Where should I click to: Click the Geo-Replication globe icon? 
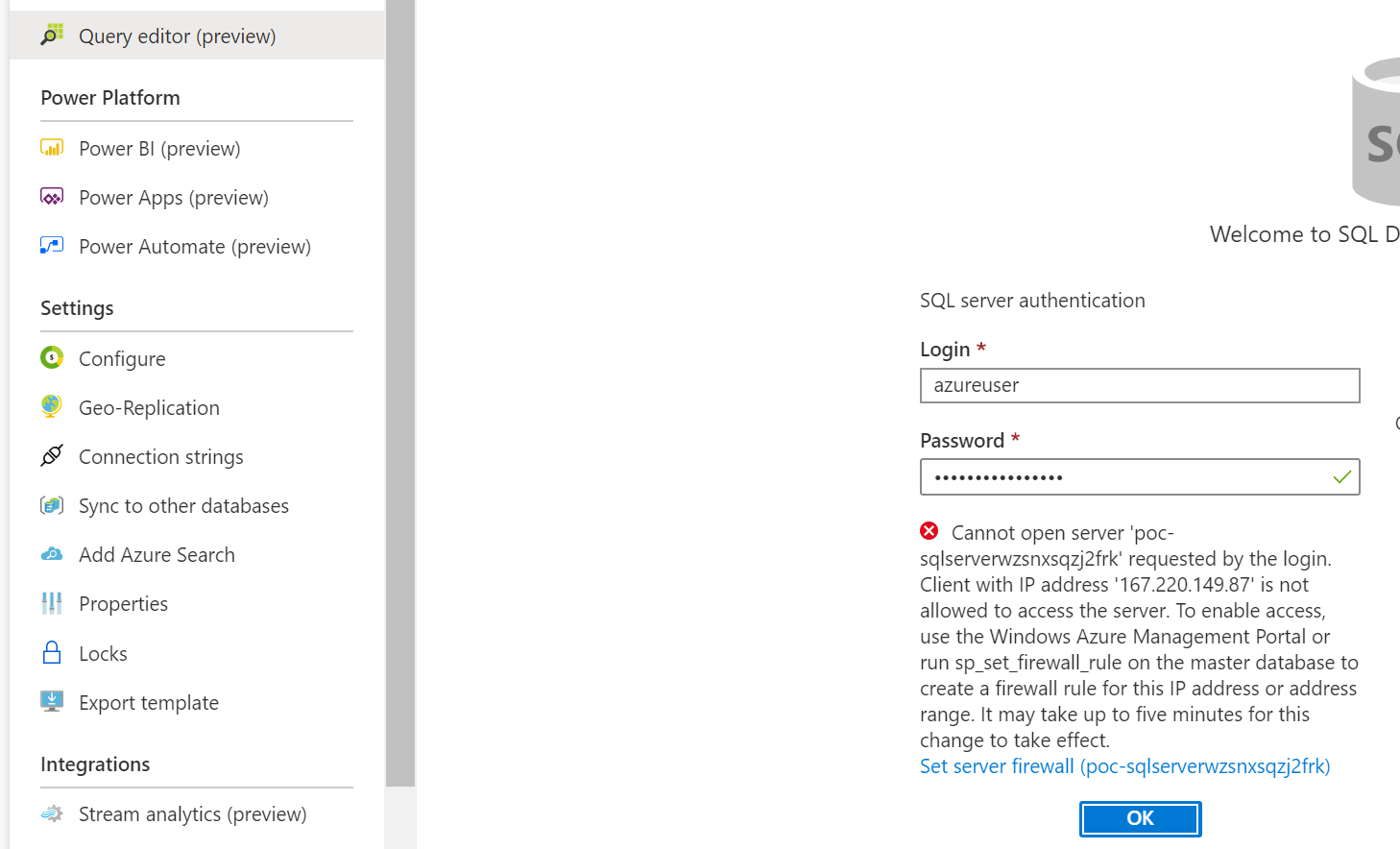[x=52, y=407]
